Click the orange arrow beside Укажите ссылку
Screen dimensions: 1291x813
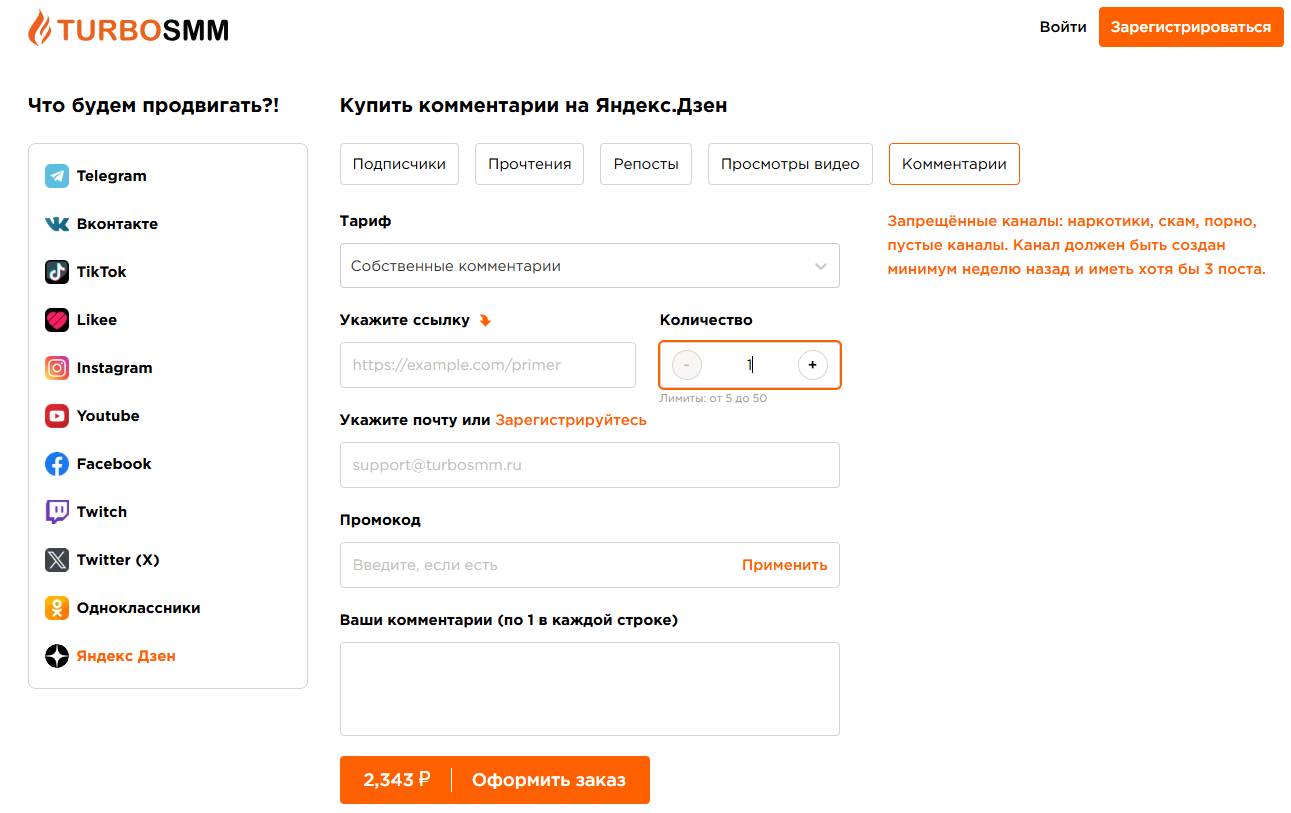click(485, 320)
